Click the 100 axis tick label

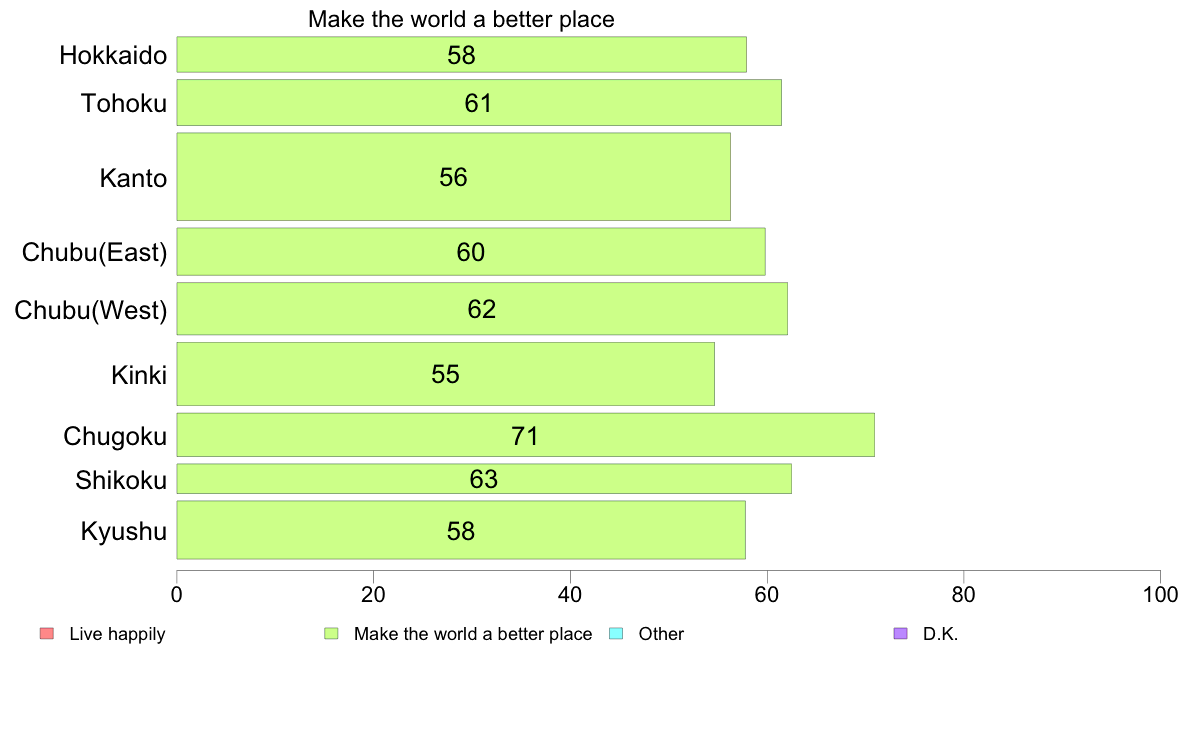(x=1160, y=595)
